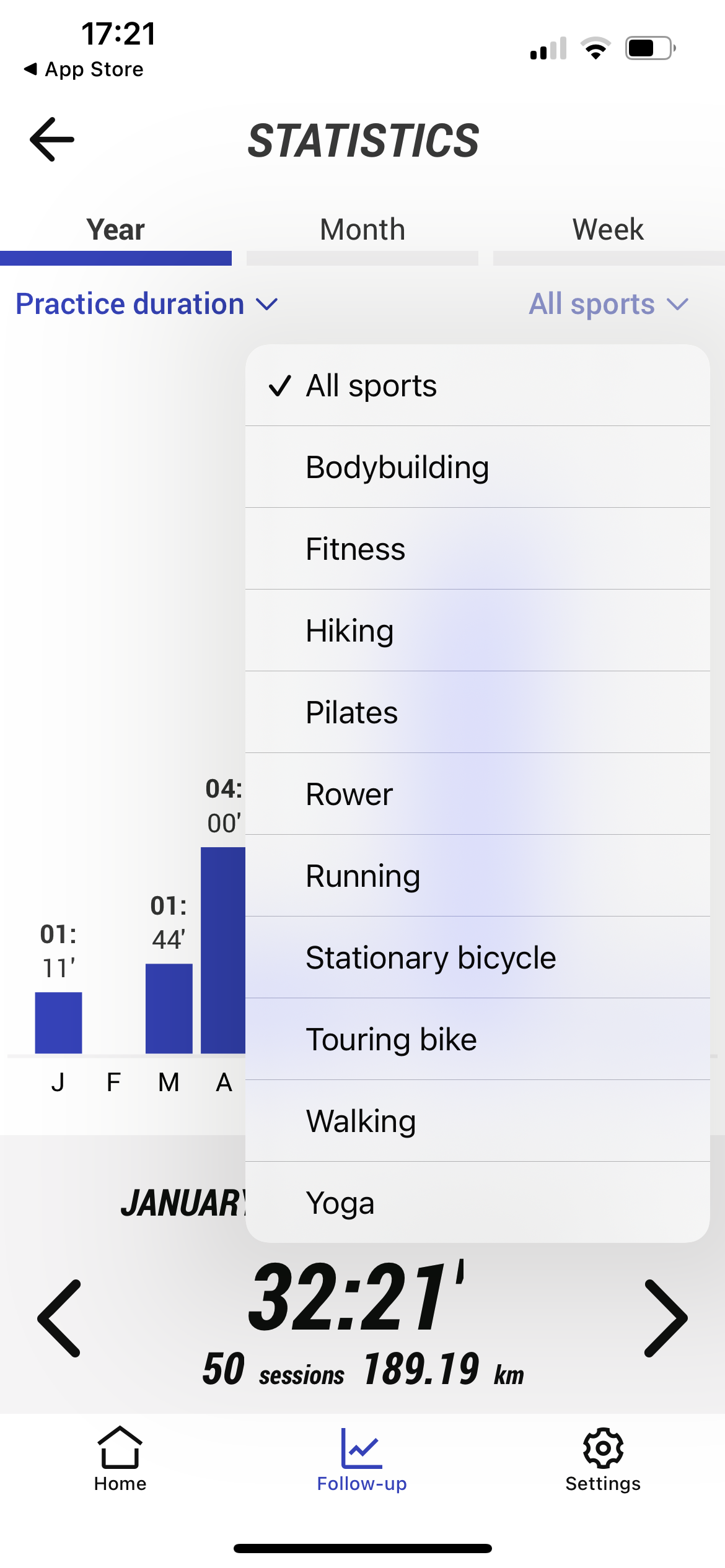The height and width of the screenshot is (1568, 725).
Task: Select the Year tab
Action: click(116, 230)
